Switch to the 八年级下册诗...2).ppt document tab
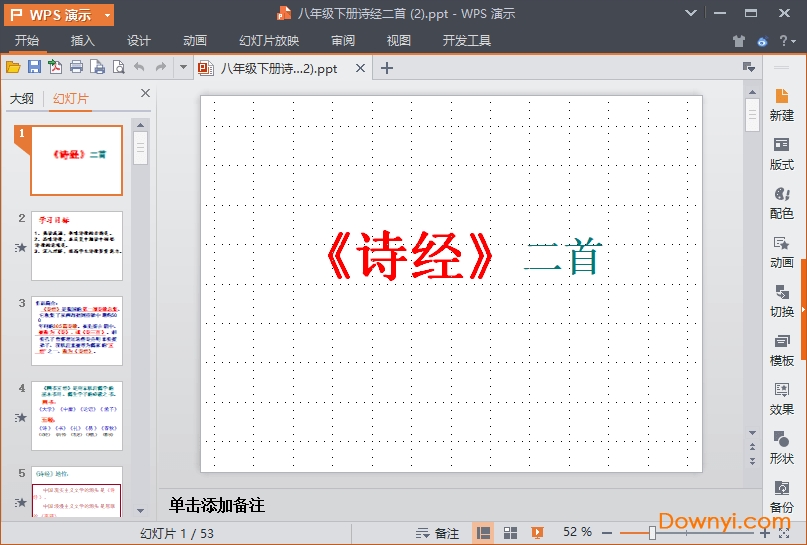This screenshot has width=807, height=545. pos(279,68)
